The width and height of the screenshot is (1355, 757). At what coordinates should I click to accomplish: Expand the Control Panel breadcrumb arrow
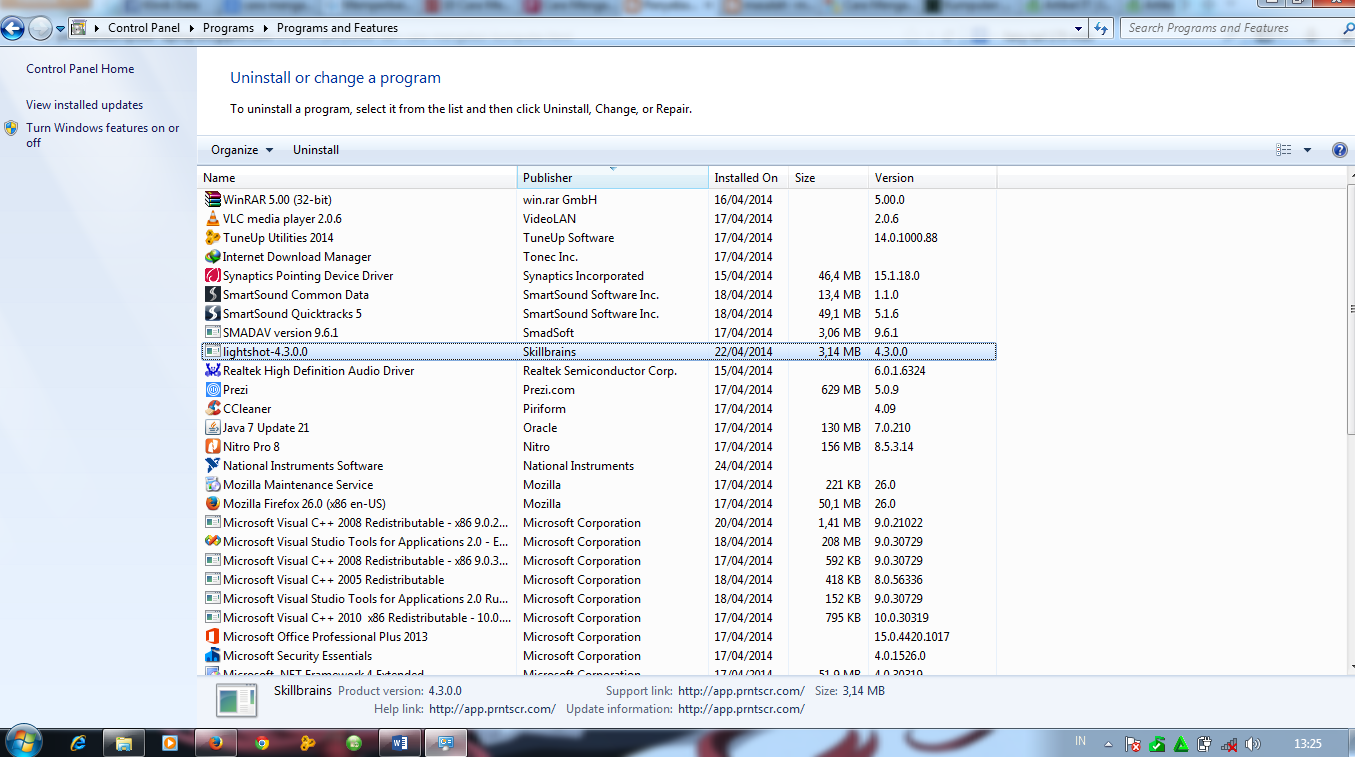click(194, 28)
